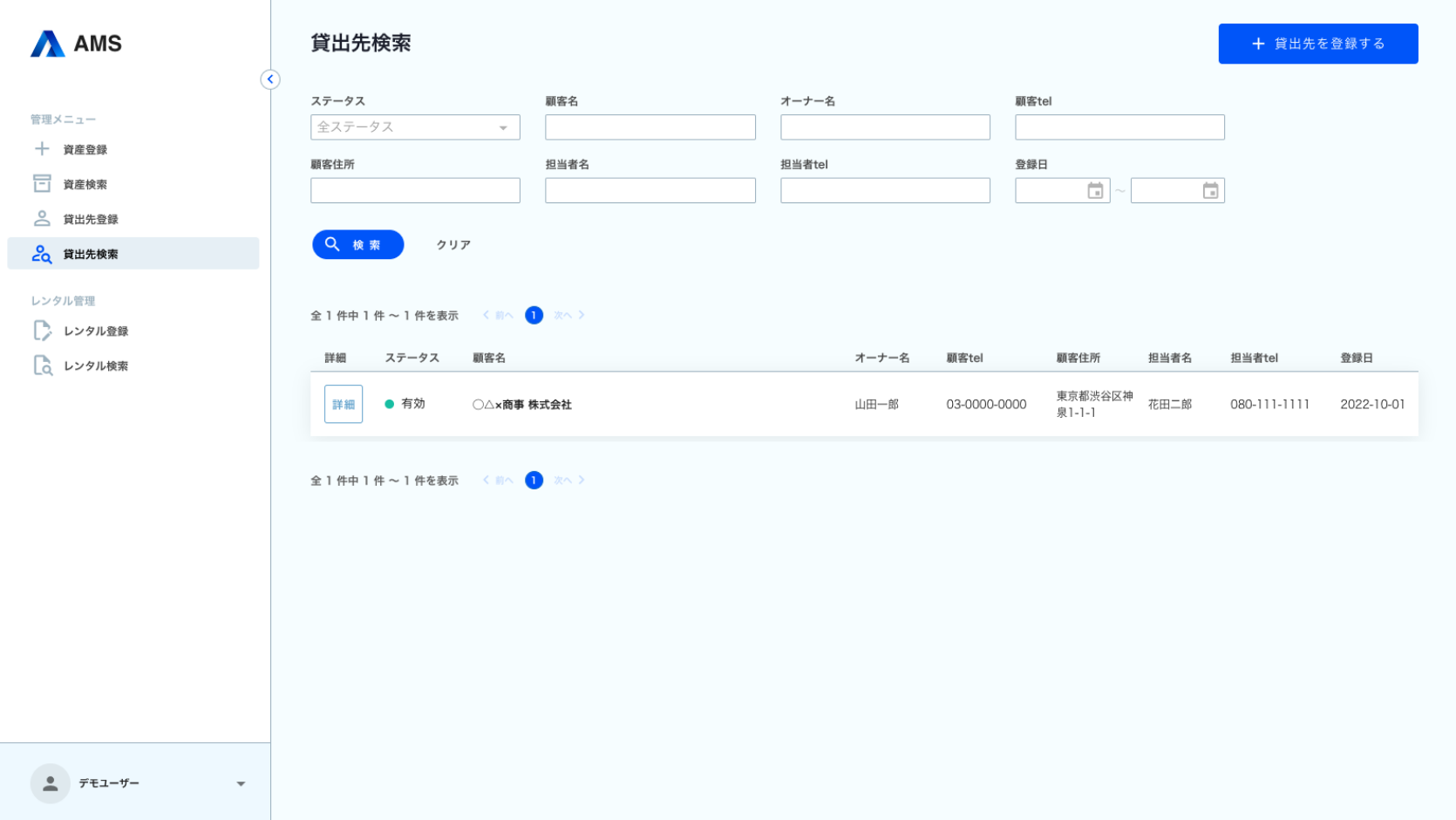The image size is (1456, 820).
Task: Click the 貸出先検索 page title
Action: tap(361, 43)
